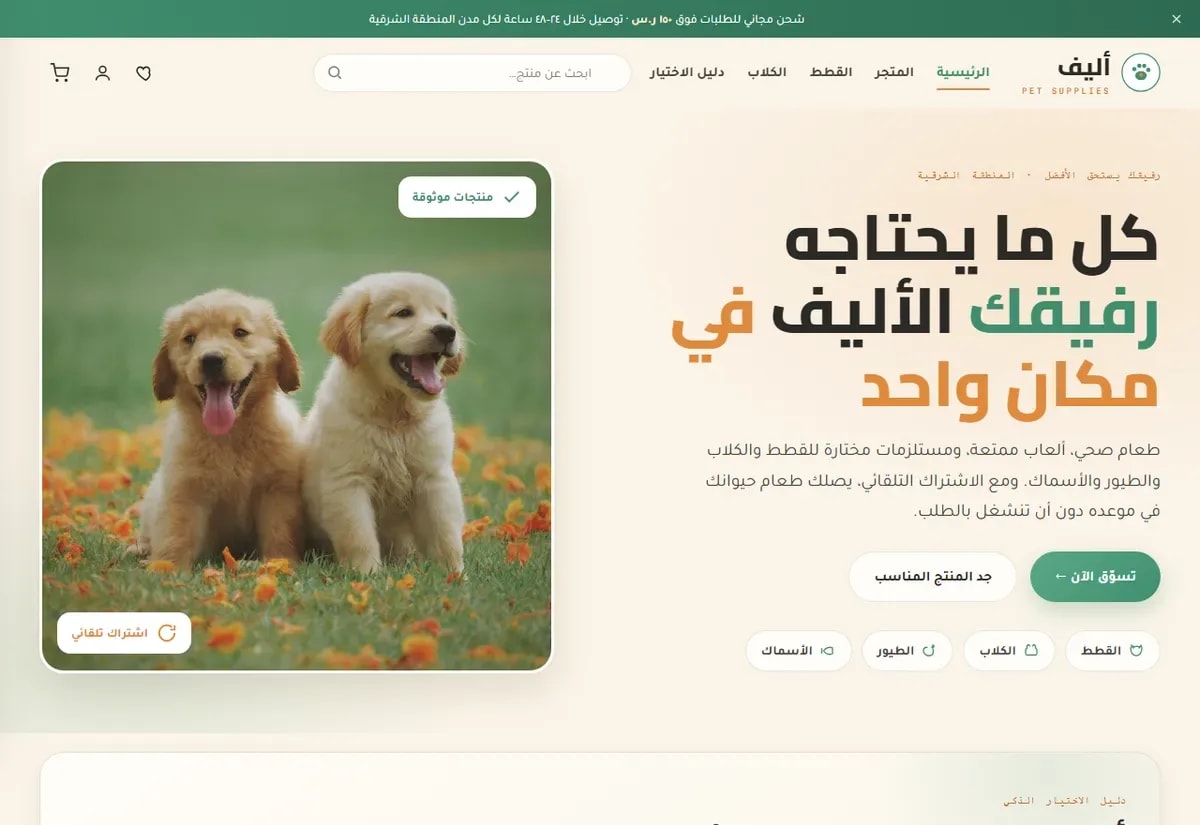Select the القطط category chip
The image size is (1200, 825).
1112,651
